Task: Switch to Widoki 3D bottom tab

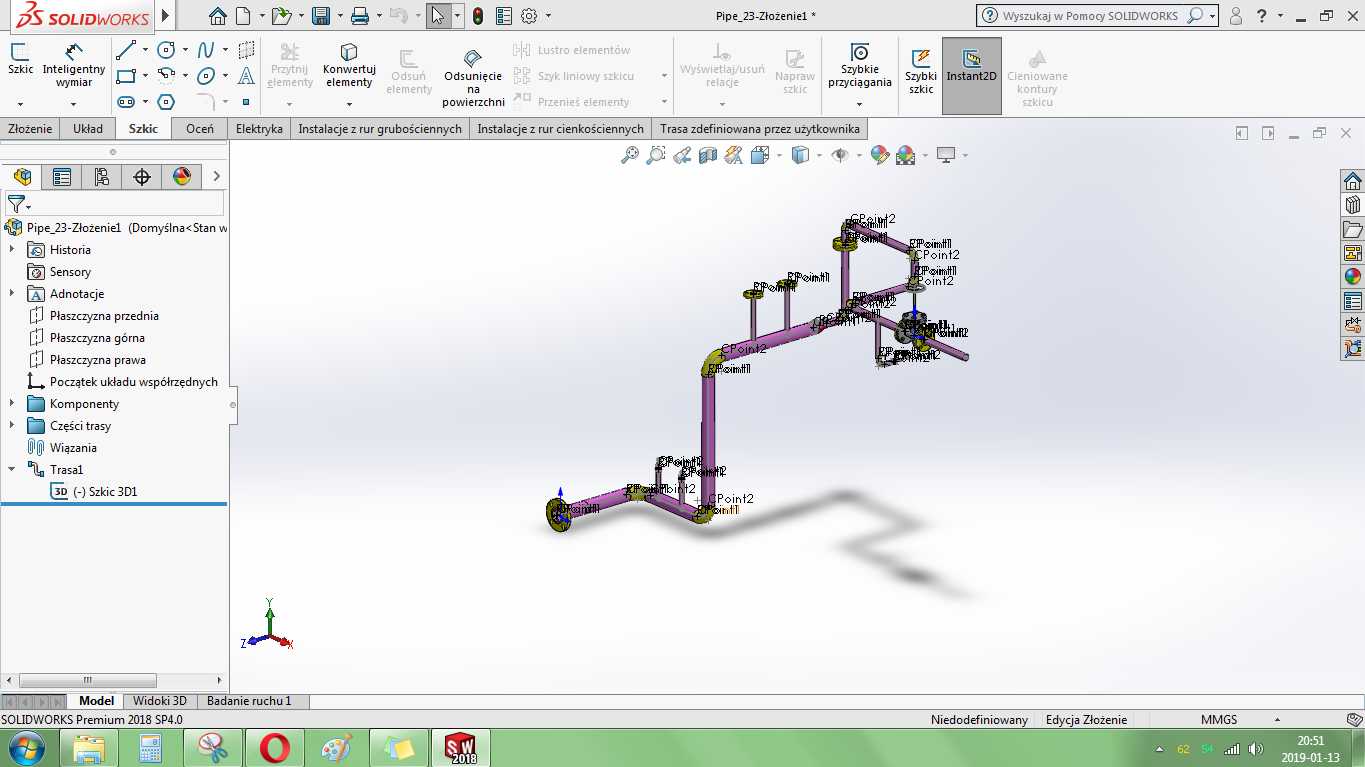Action: pos(160,701)
